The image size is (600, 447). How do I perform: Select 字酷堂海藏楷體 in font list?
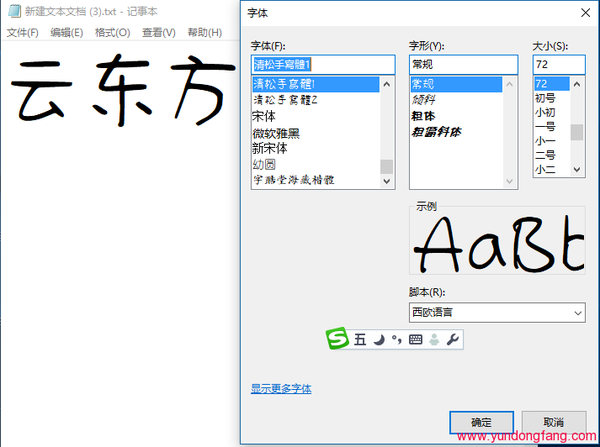click(x=316, y=180)
